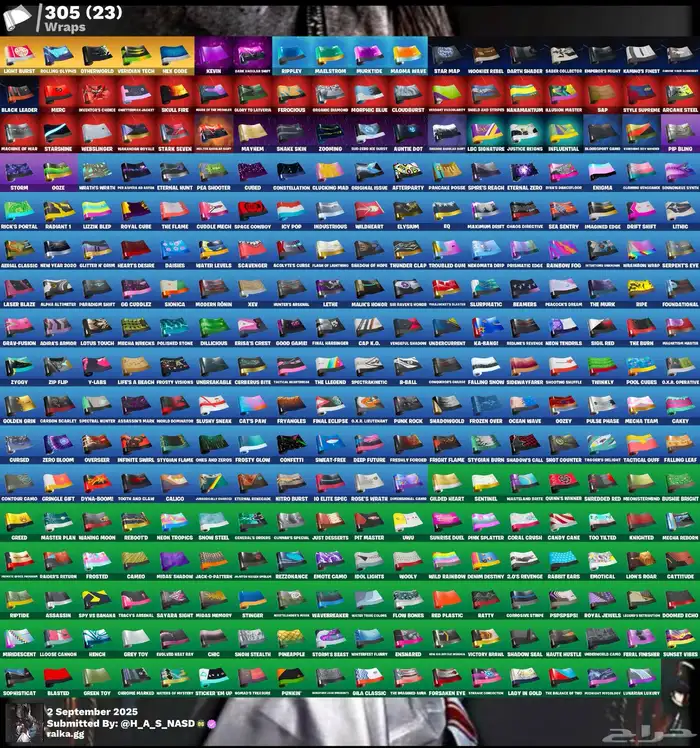Select the Frosted wrap
700x748 pixels.
pyautogui.click(x=97, y=561)
